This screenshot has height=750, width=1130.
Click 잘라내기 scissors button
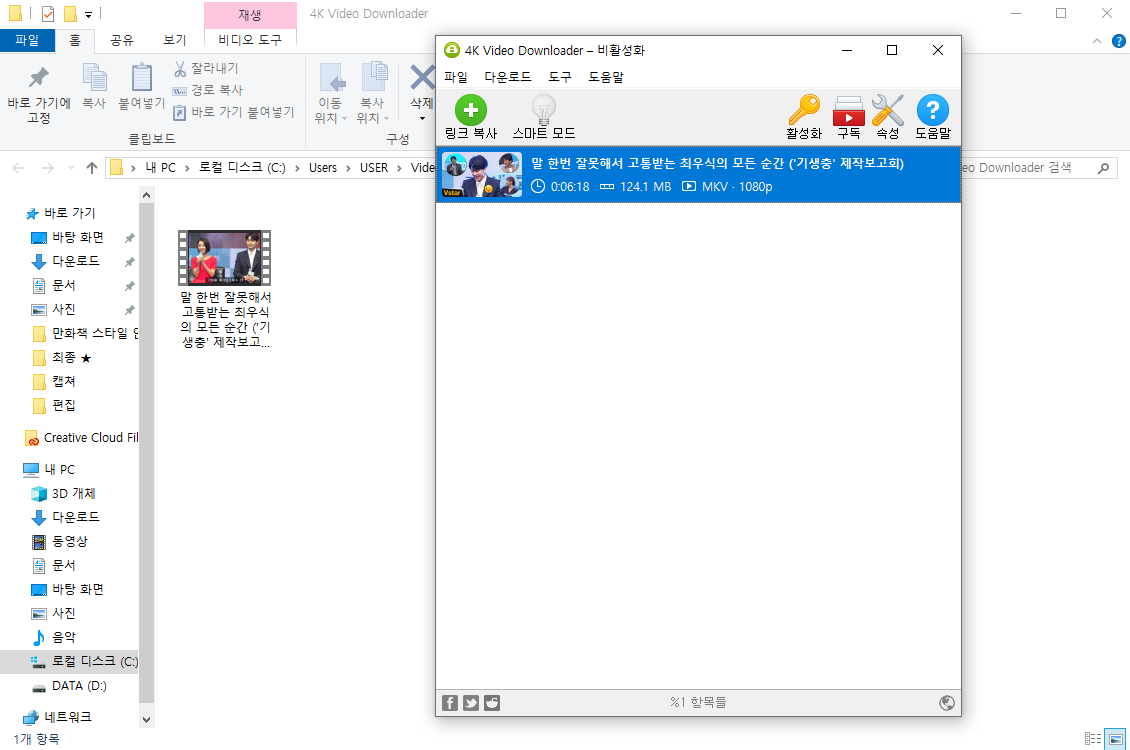(x=205, y=68)
